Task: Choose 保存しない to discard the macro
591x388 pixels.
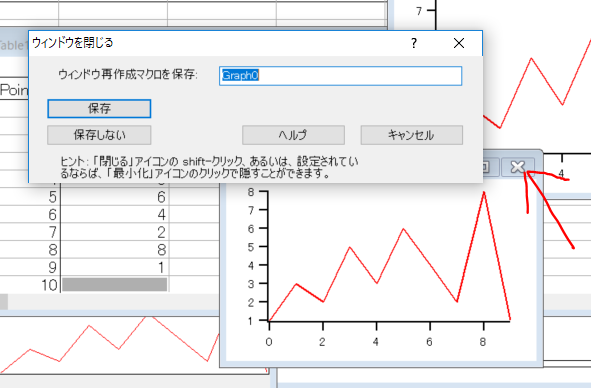Action: click(99, 135)
